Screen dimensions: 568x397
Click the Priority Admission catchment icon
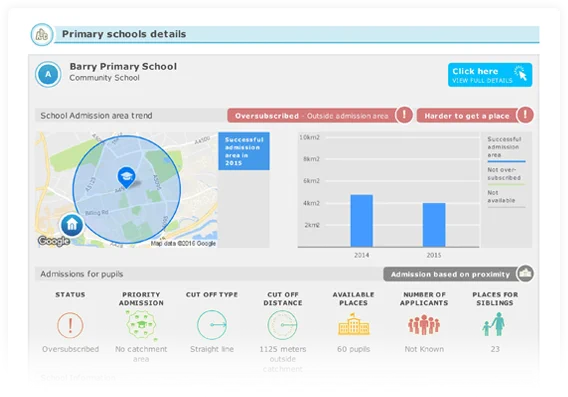(142, 325)
